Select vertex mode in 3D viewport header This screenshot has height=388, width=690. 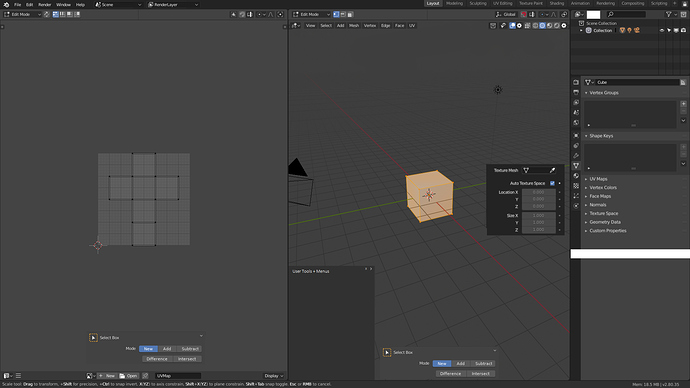(x=336, y=14)
